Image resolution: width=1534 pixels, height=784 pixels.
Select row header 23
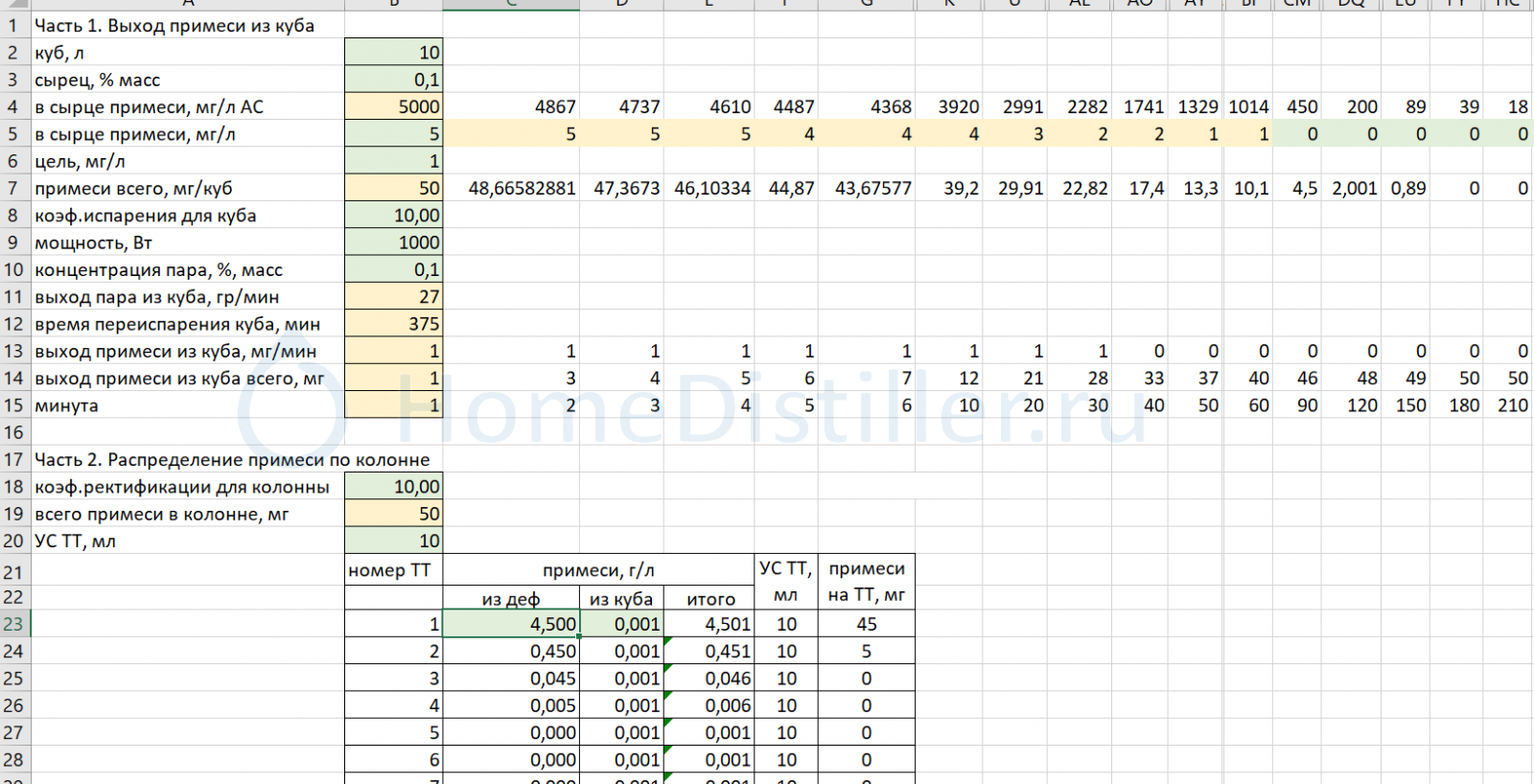click(x=13, y=624)
